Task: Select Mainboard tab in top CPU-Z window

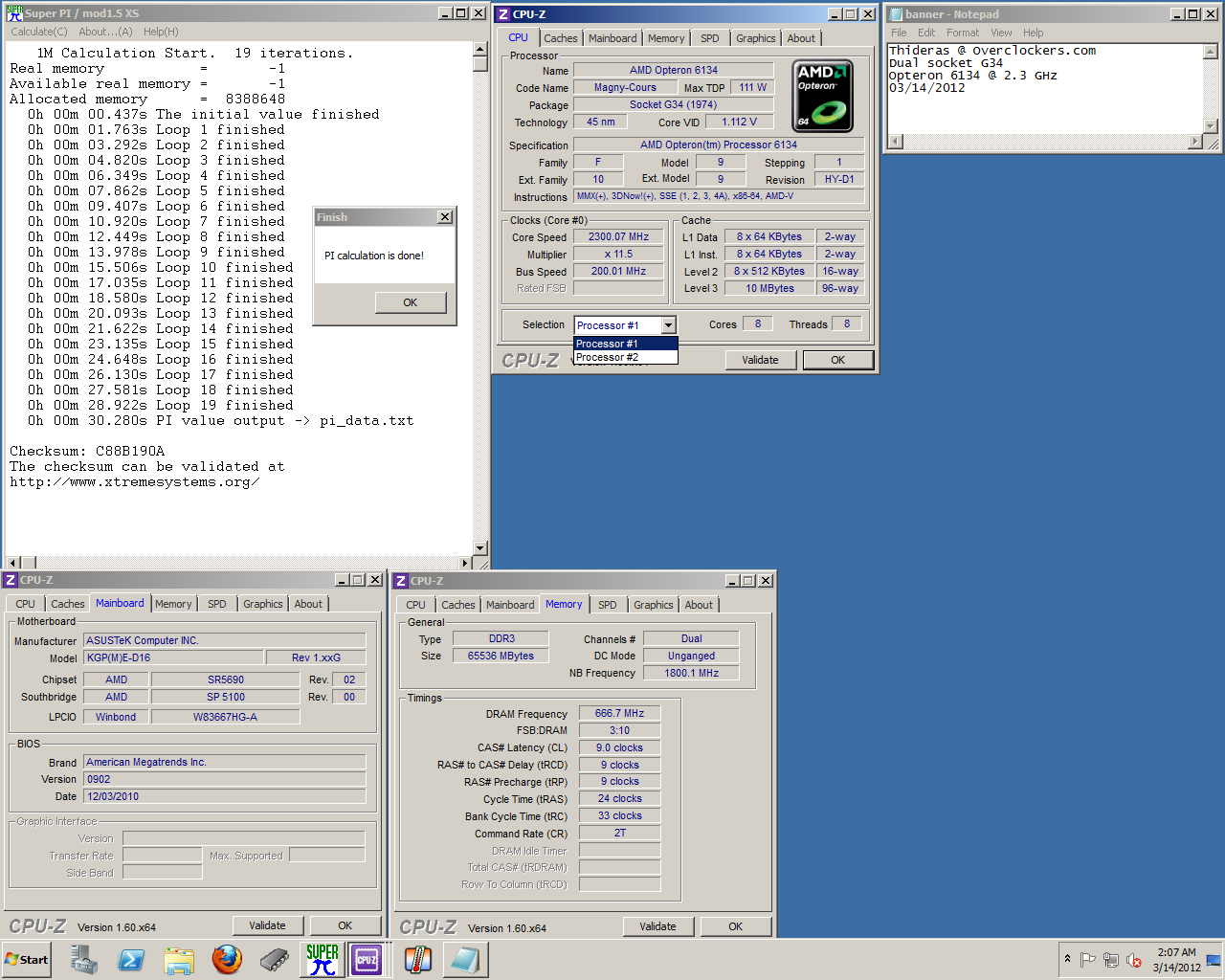Action: click(612, 38)
